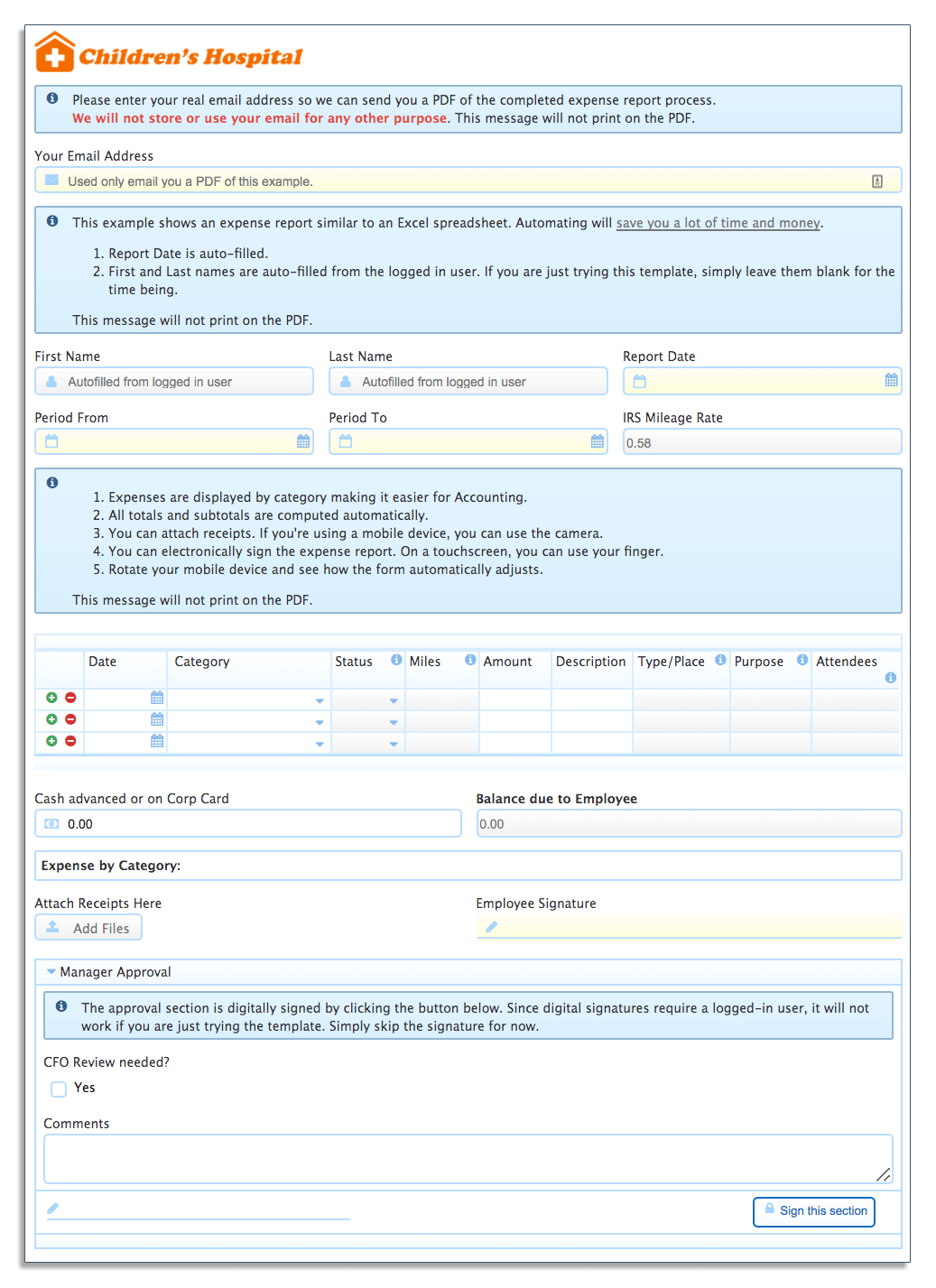Click the Type/Place column info icon
The image size is (936, 1288).
(720, 660)
